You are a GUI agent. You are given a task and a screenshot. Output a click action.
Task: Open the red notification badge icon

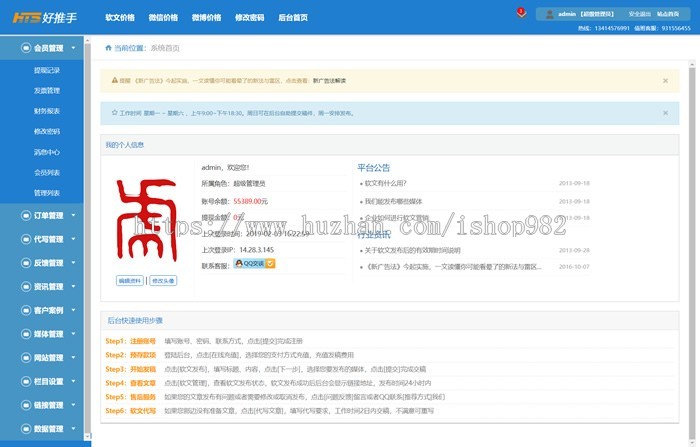point(521,13)
